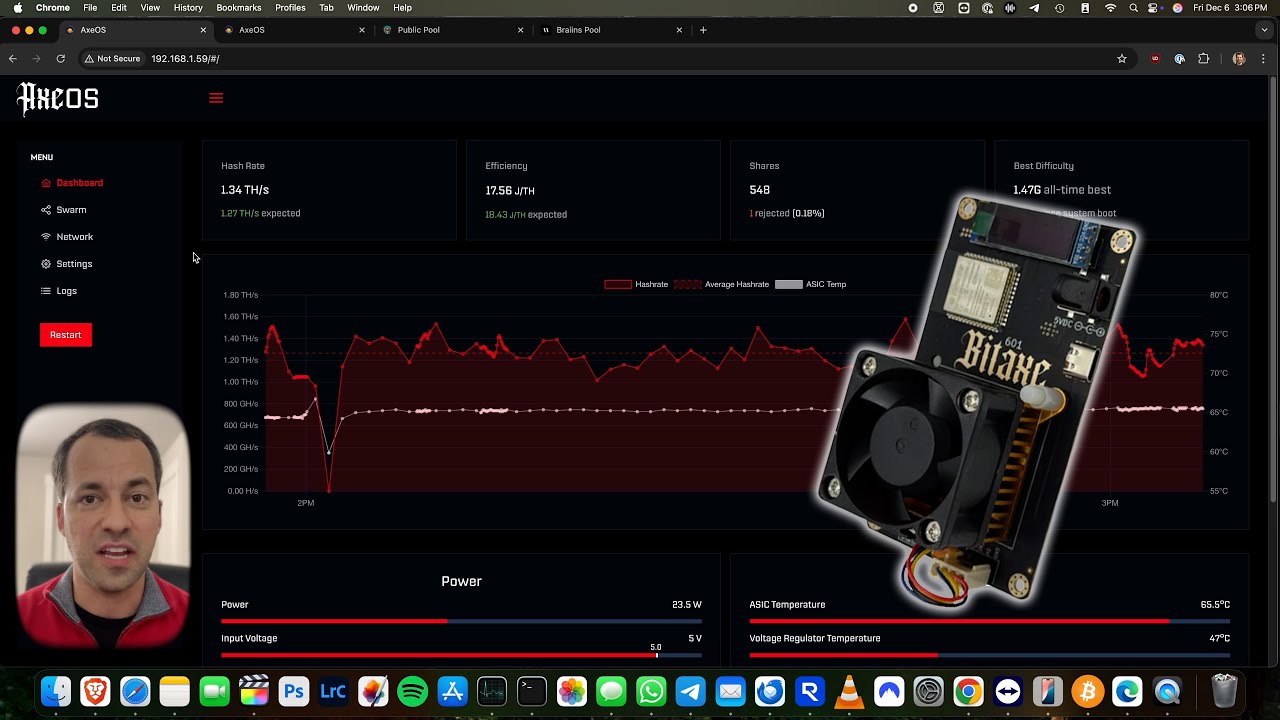
Task: Open Chrome's three-dot menu
Action: click(x=1264, y=59)
